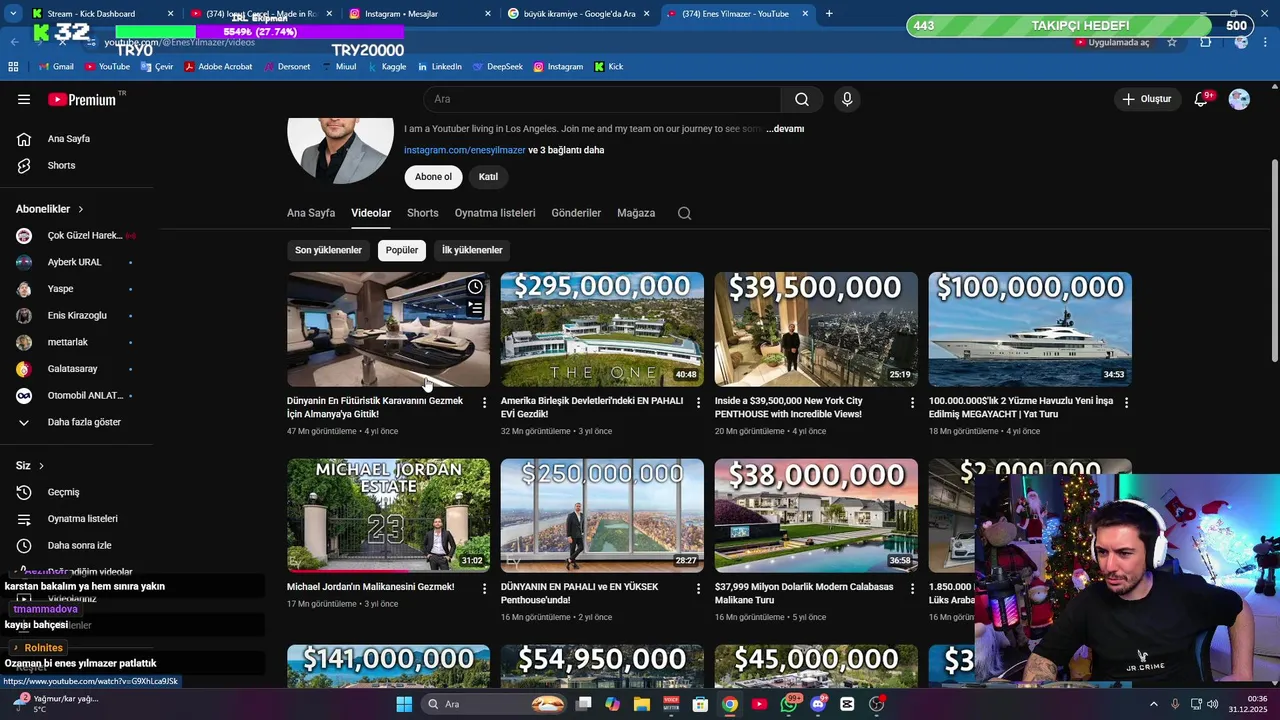Image resolution: width=1280 pixels, height=720 pixels.
Task: Open options menu for Michael Jordan video
Action: tap(485, 589)
